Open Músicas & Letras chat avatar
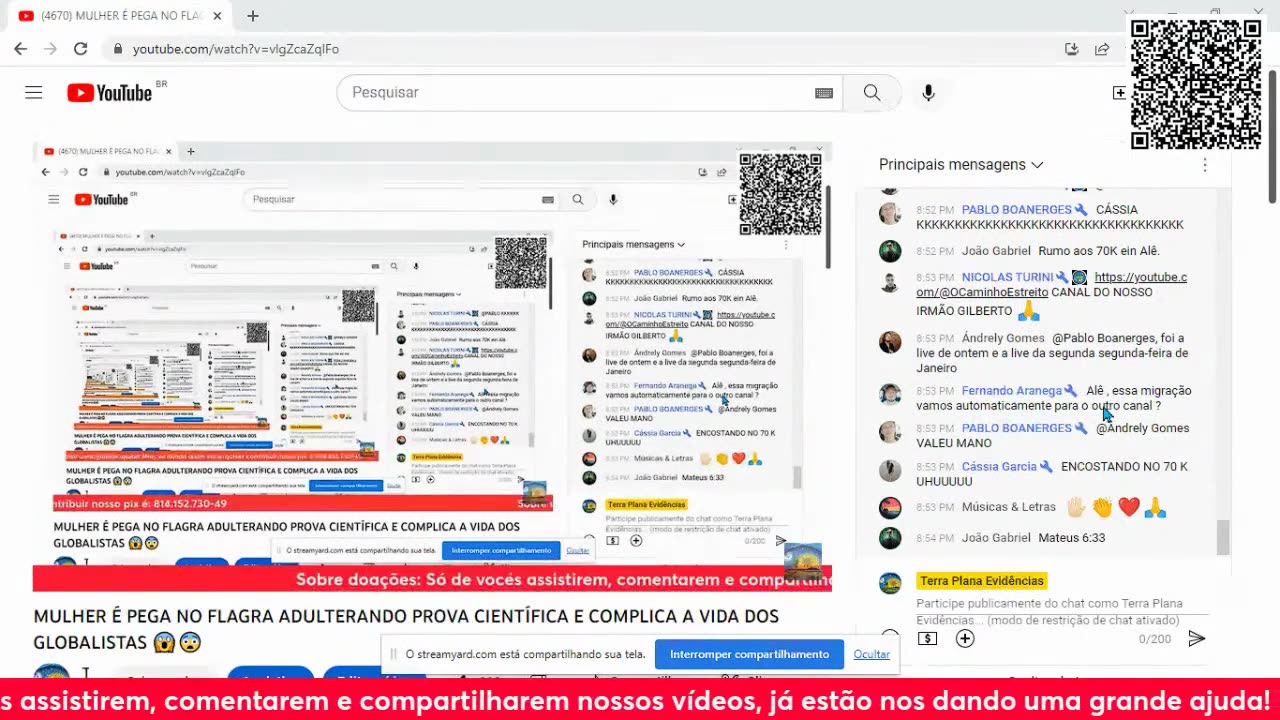 coord(890,508)
